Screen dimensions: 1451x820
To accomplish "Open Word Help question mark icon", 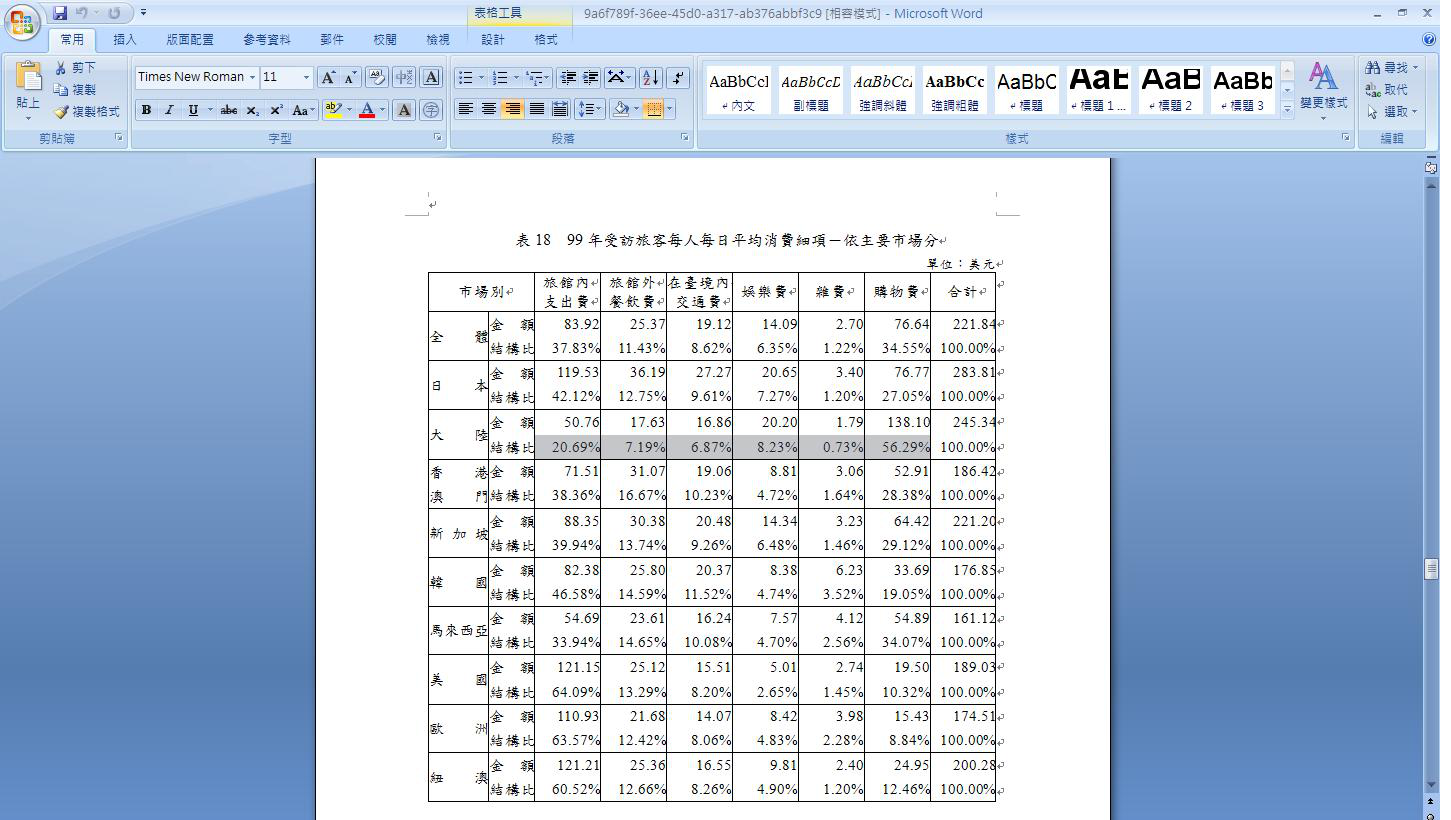I will [1429, 39].
